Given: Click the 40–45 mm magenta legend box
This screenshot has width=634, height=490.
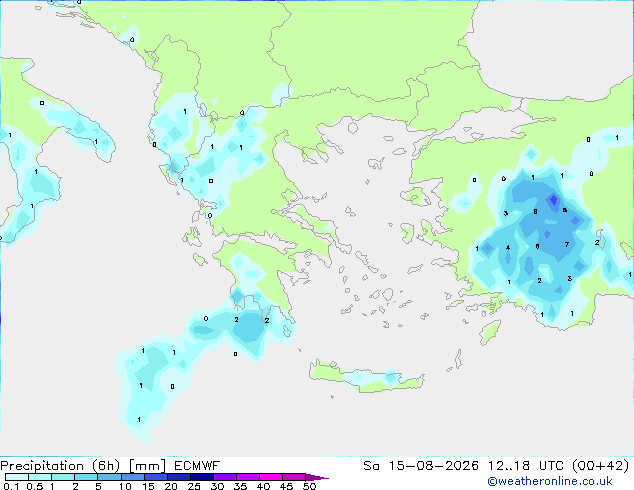Looking at the screenshot, I should tap(271, 477).
